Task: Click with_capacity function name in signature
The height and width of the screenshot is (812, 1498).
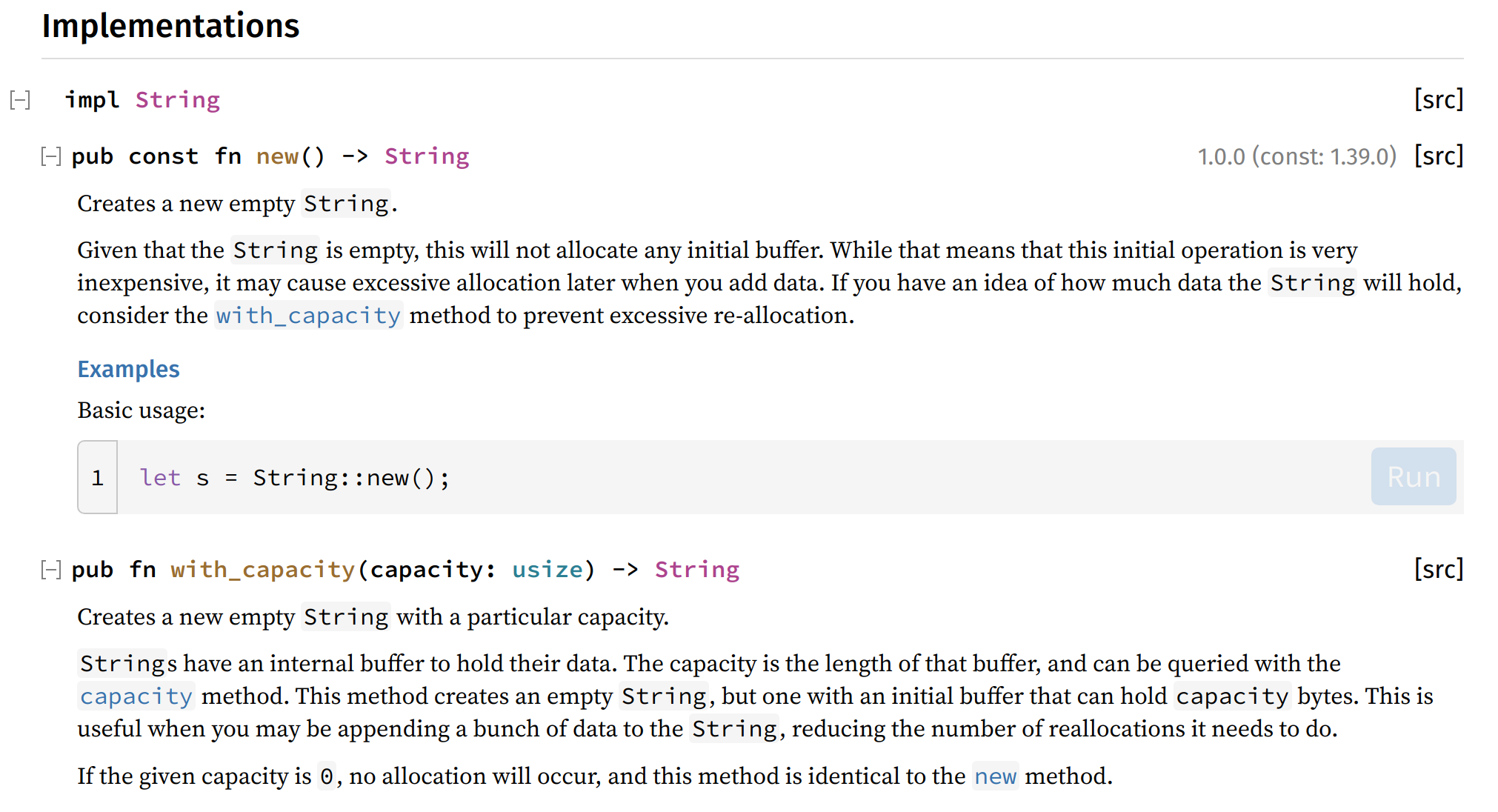Action: tap(263, 570)
